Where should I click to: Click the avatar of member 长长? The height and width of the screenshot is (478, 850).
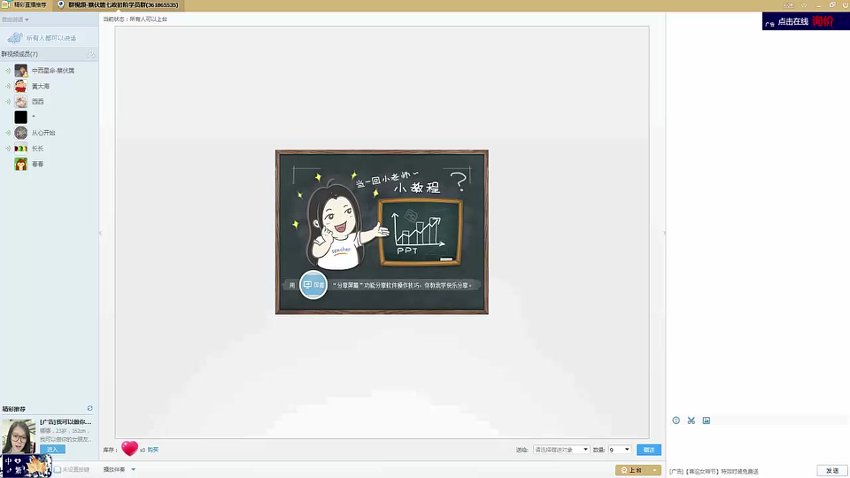click(x=21, y=148)
